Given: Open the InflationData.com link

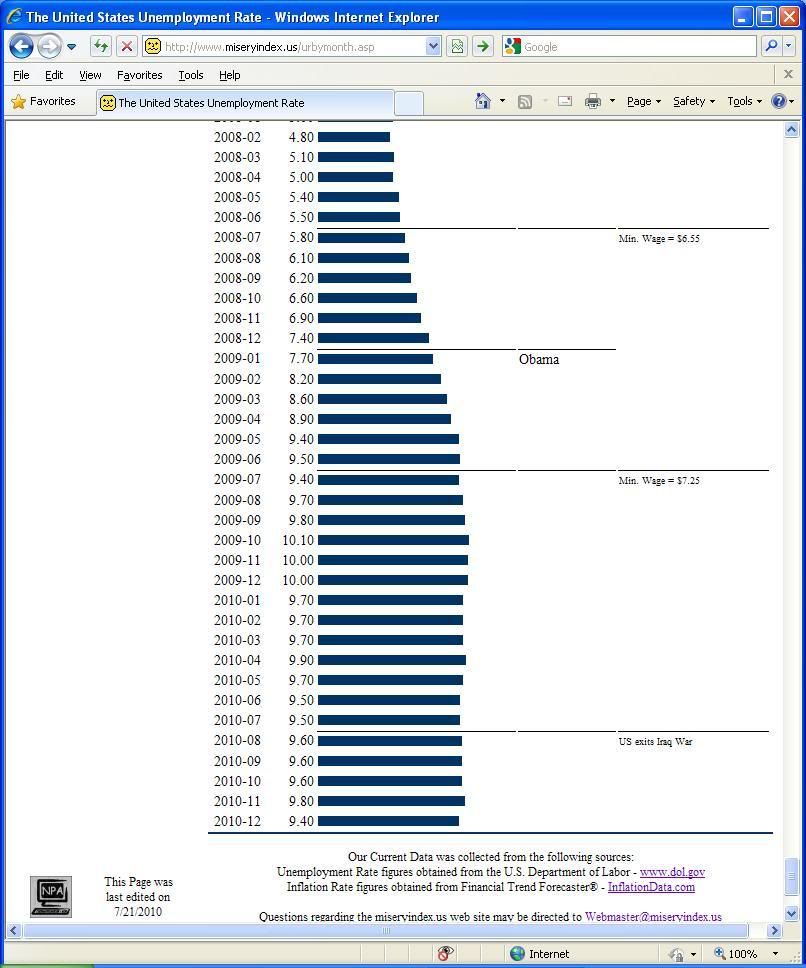Looking at the screenshot, I should (x=651, y=887).
